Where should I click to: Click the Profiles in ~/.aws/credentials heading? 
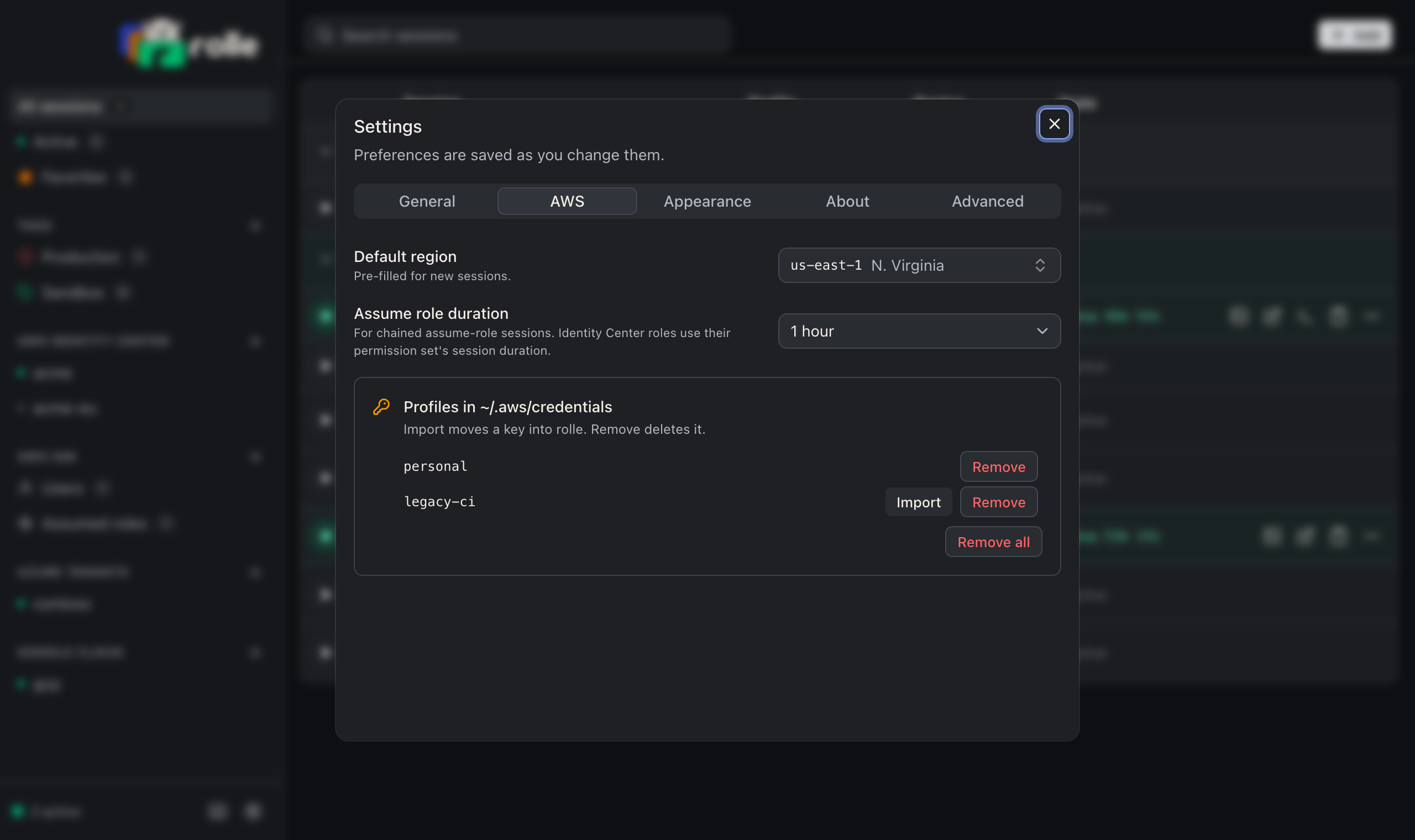point(507,407)
